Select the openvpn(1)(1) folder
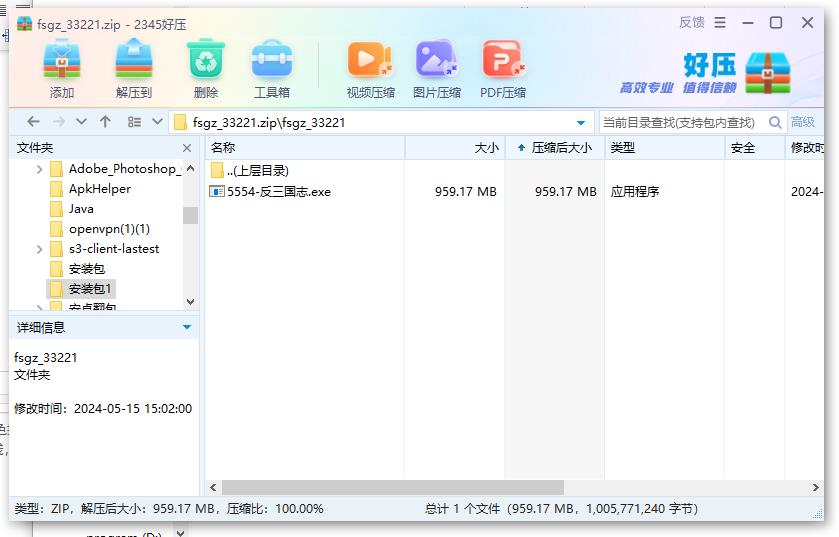This screenshot has height=537, width=839. (x=100, y=229)
